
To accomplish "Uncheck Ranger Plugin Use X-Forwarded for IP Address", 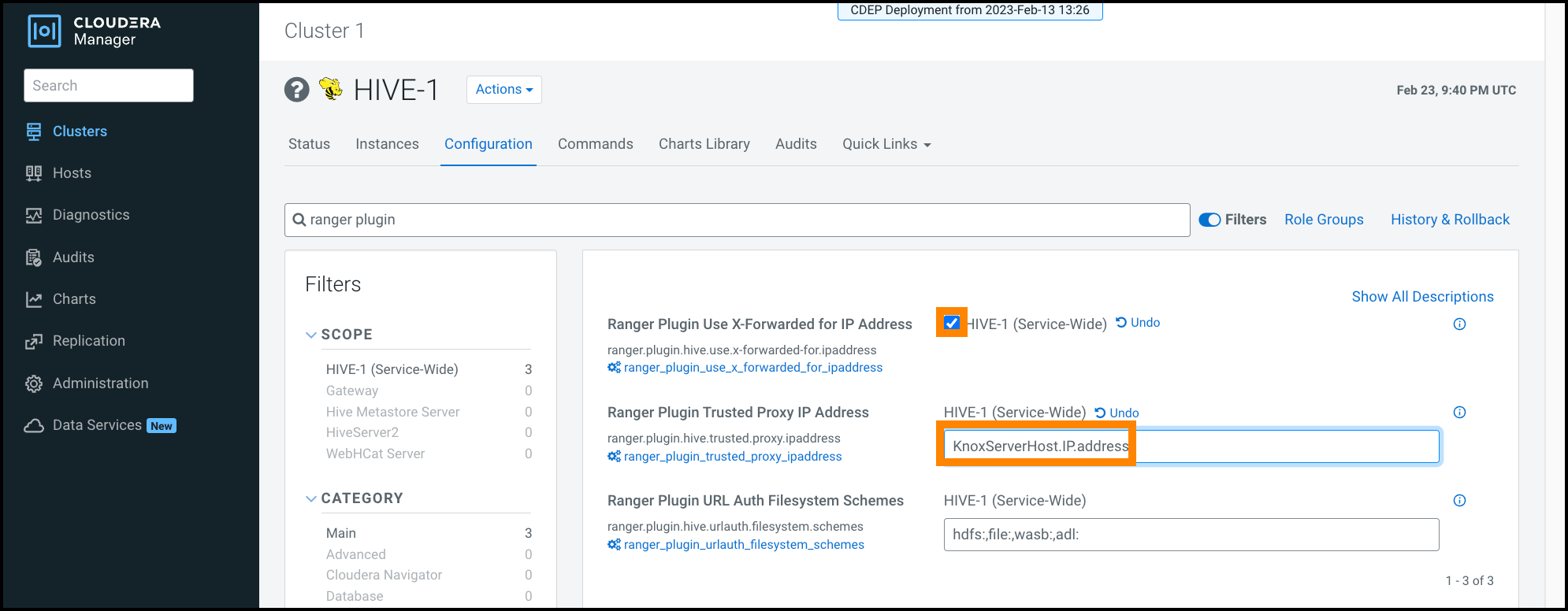I will click(952, 323).
